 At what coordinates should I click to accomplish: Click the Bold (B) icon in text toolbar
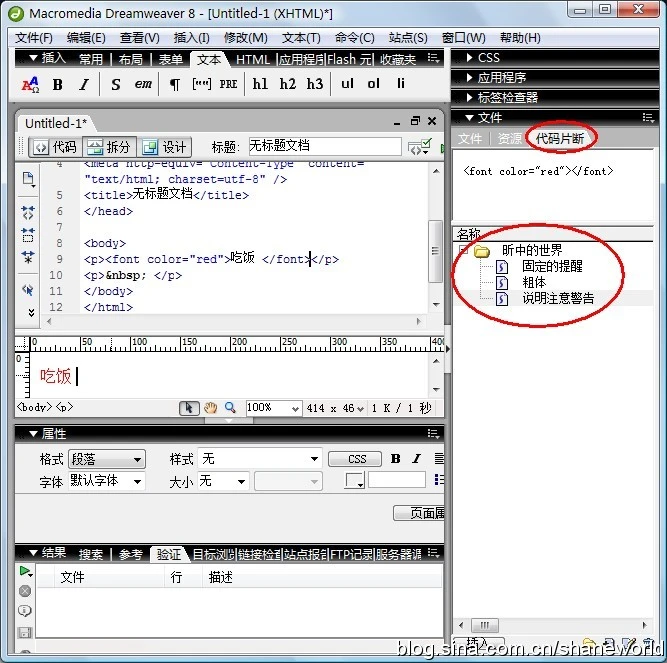tap(57, 85)
